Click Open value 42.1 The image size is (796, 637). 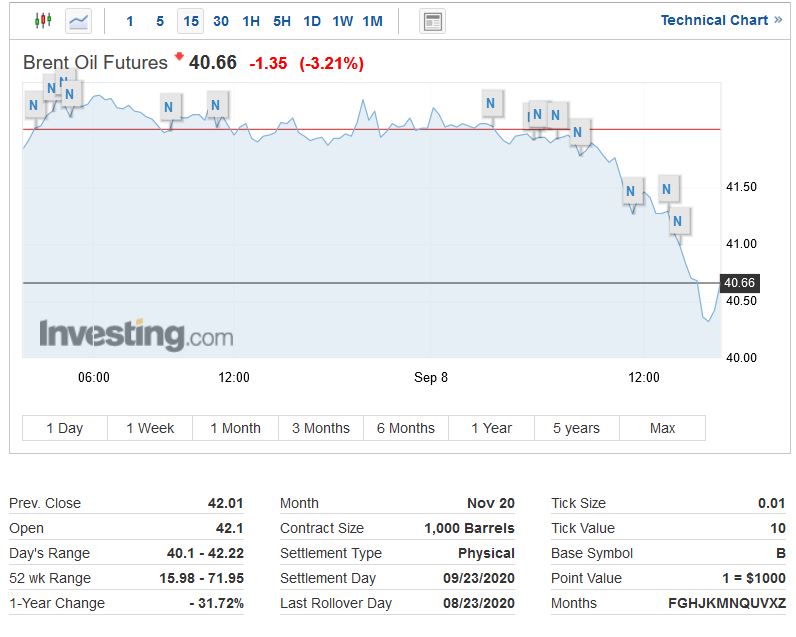[x=229, y=528]
